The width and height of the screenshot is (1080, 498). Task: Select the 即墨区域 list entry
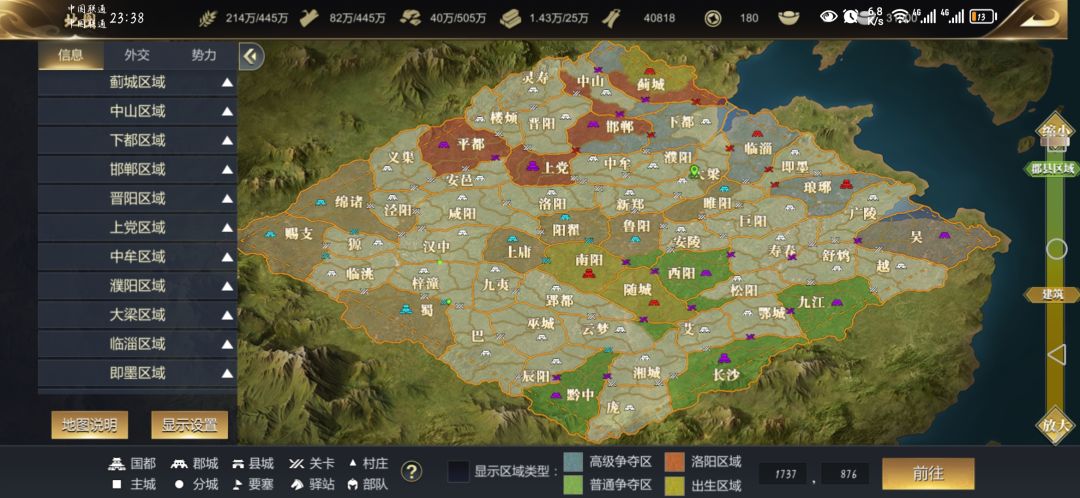coord(137,373)
